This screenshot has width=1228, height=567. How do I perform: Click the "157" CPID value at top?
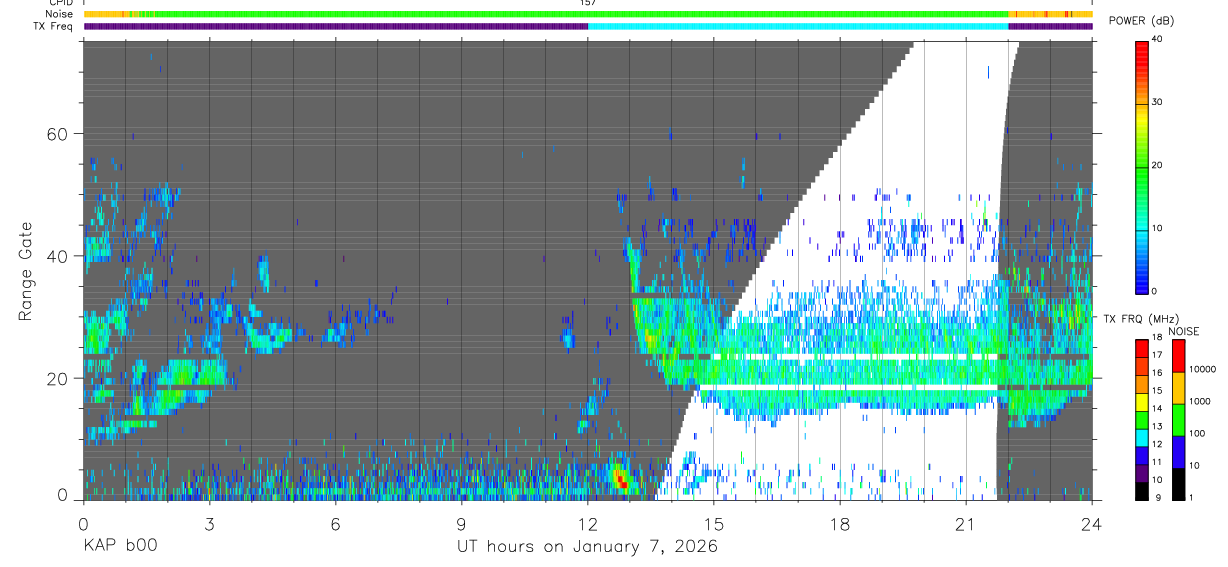click(587, 3)
